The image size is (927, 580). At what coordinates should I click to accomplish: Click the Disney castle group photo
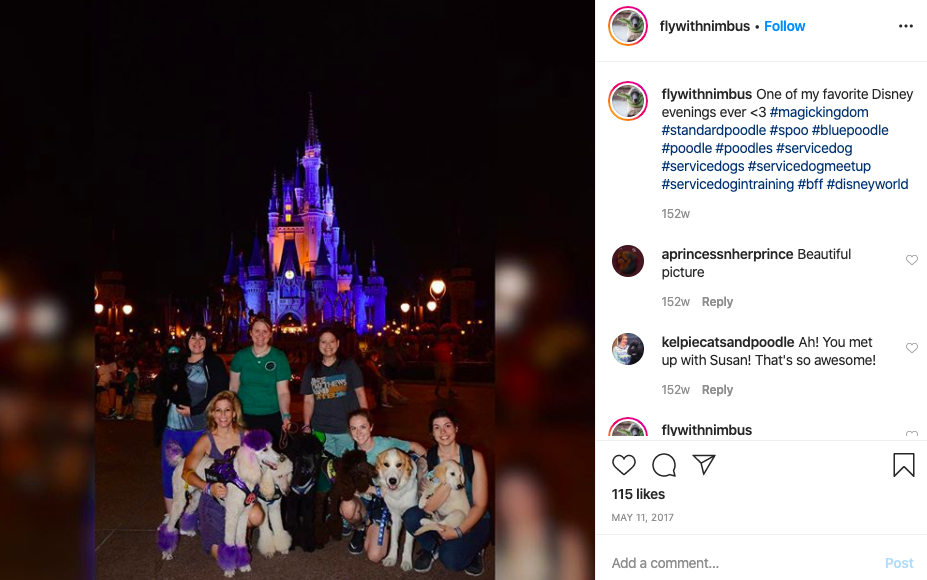294,290
